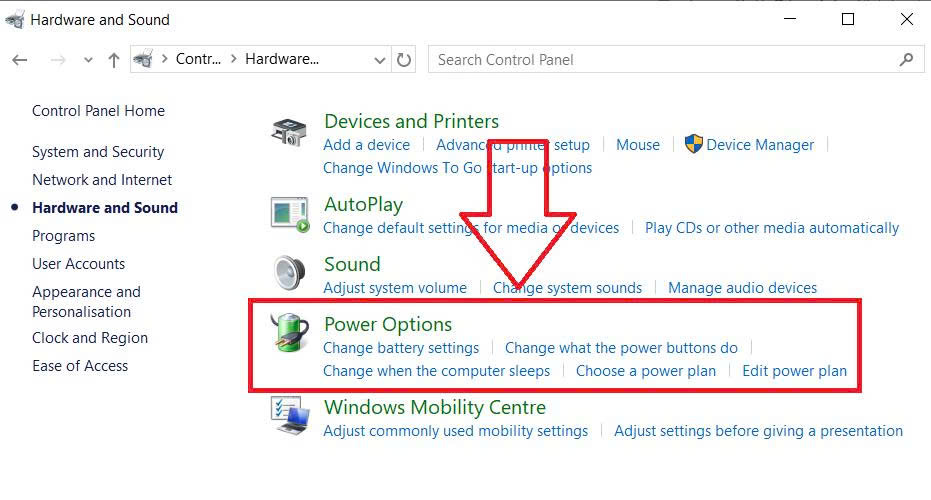Click Change battery settings
This screenshot has width=931, height=500.
coord(401,348)
